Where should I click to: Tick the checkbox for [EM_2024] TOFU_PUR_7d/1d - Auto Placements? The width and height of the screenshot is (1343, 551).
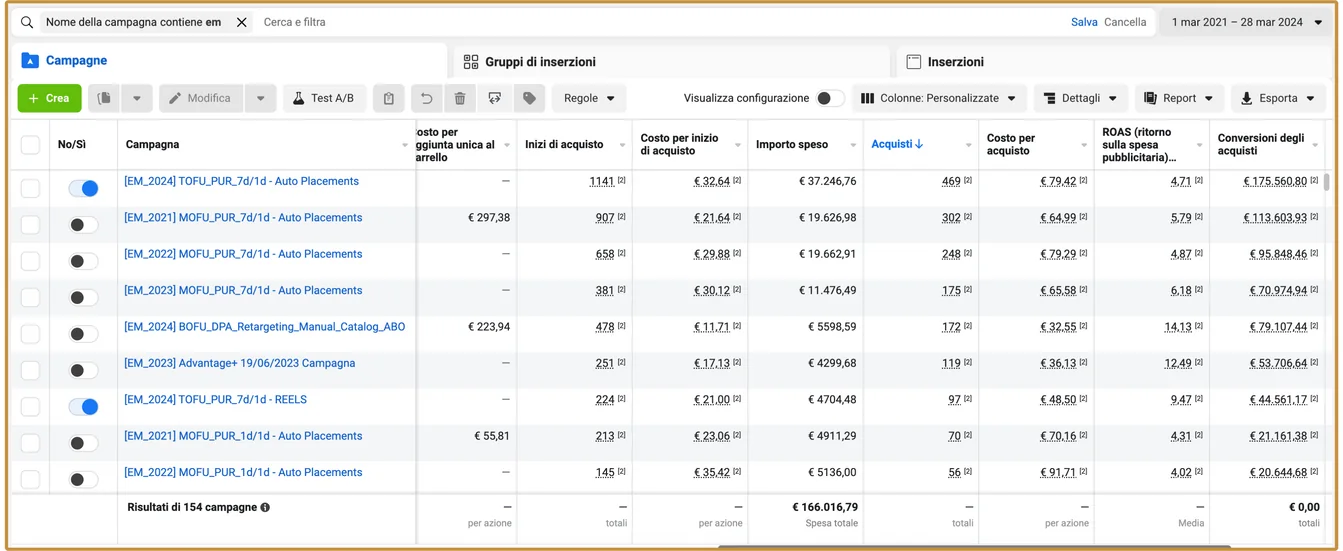click(30, 188)
